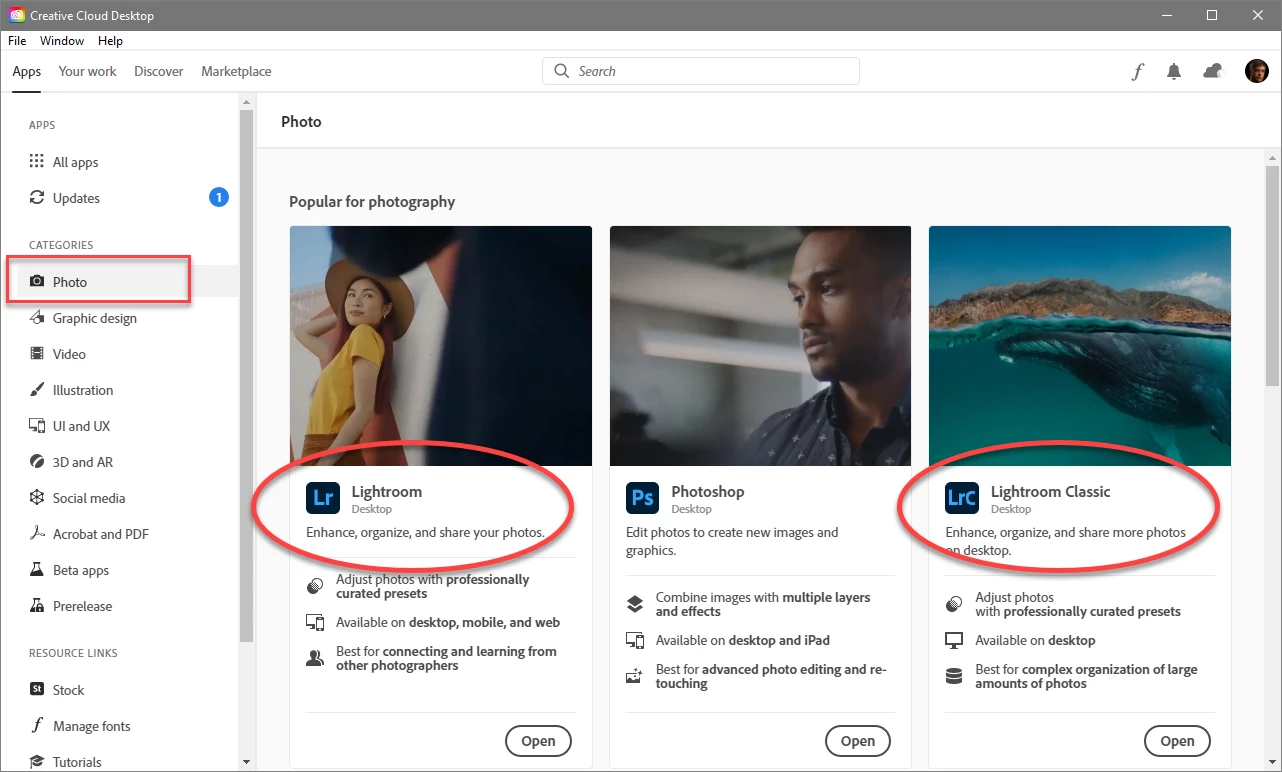Open Lightroom with its Open button

pos(538,741)
